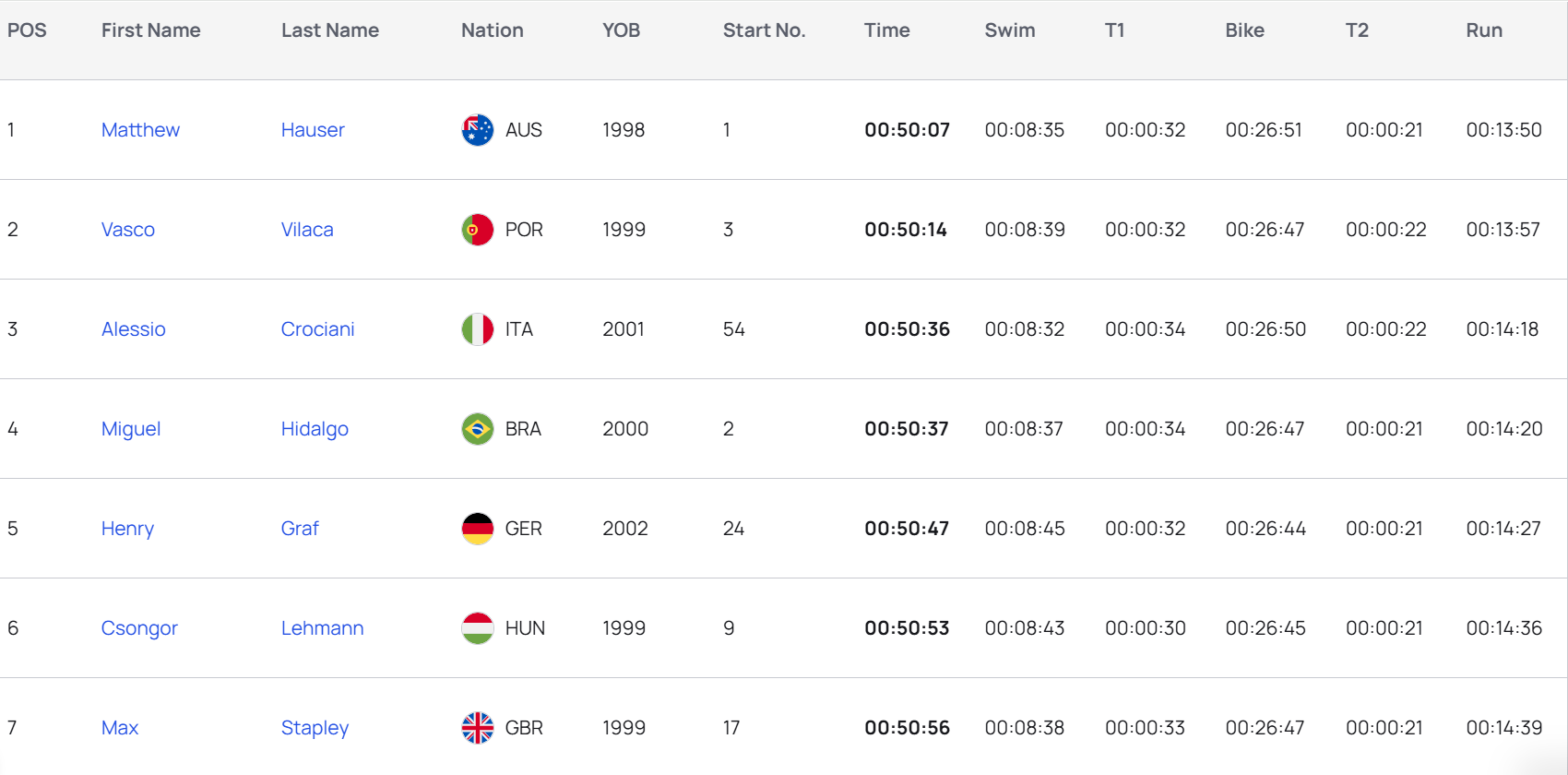Viewport: 1568px width, 775px height.
Task: Click the Italian flag icon
Action: (478, 329)
